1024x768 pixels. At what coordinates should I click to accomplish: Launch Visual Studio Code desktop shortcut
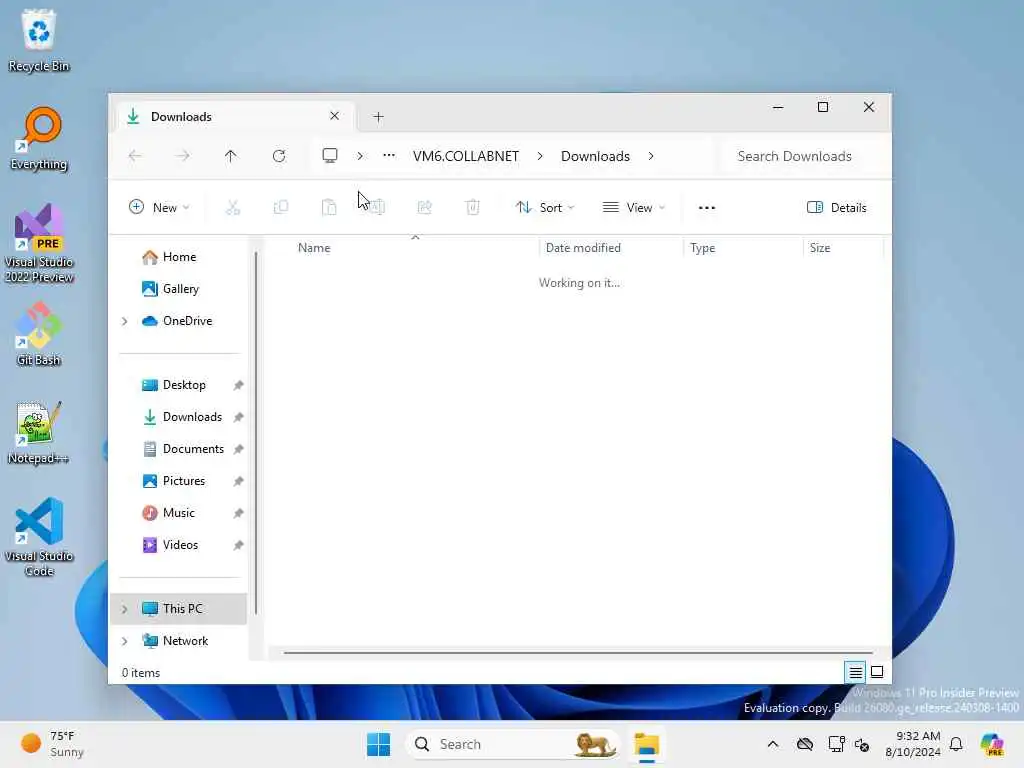[39, 537]
